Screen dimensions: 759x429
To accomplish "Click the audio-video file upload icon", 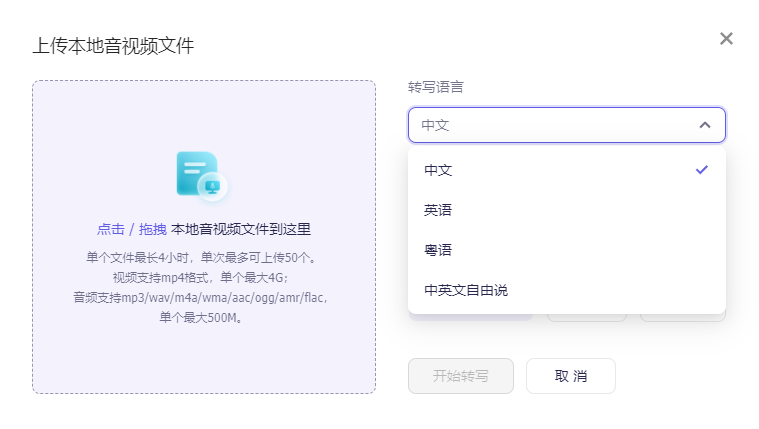I will (201, 175).
